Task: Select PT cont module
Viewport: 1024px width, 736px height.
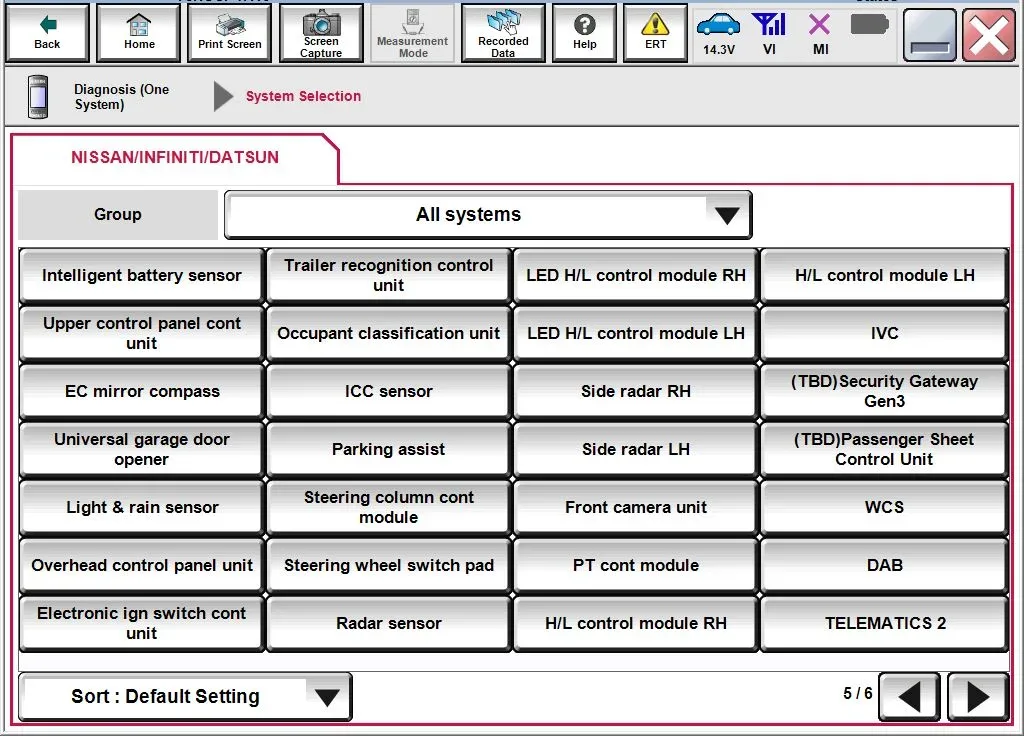Action: point(635,566)
